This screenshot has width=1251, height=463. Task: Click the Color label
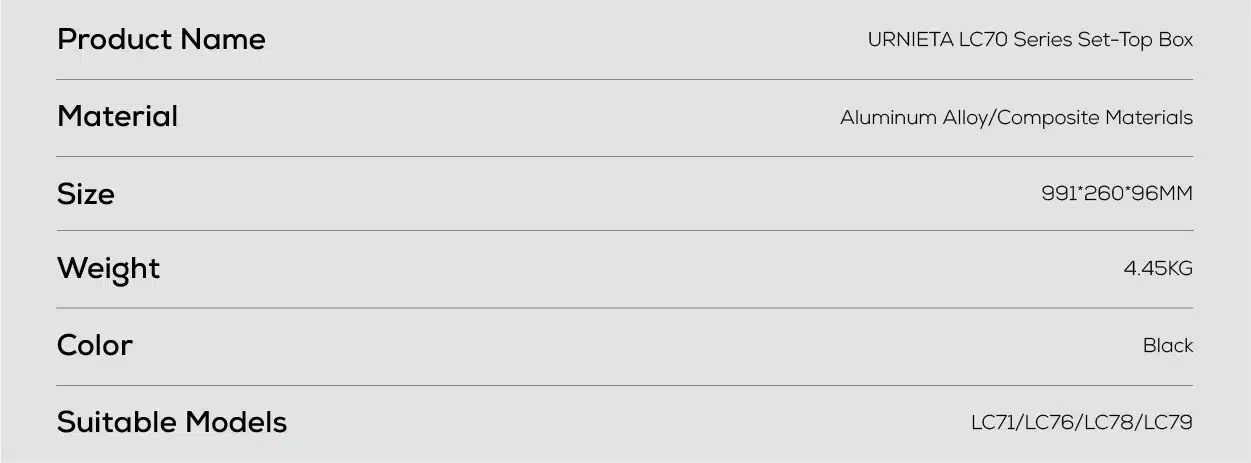(x=94, y=346)
